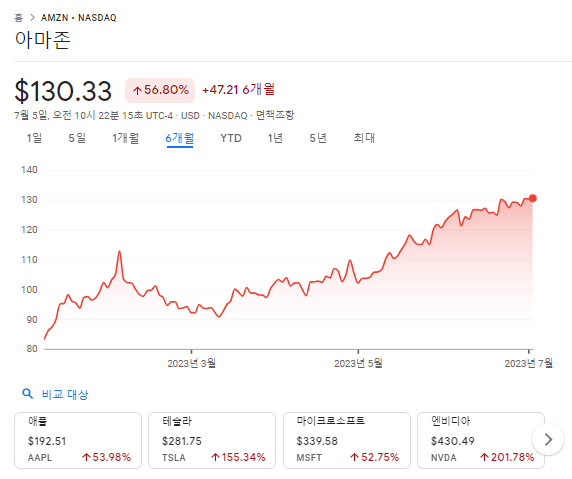Open the 테슬라 TSLA comparison card
572x479 pixels.
click(212, 440)
